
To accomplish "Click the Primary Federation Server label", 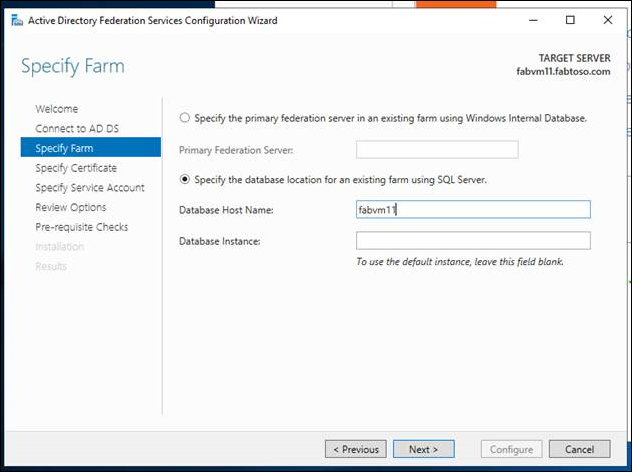I will pyautogui.click(x=236, y=150).
